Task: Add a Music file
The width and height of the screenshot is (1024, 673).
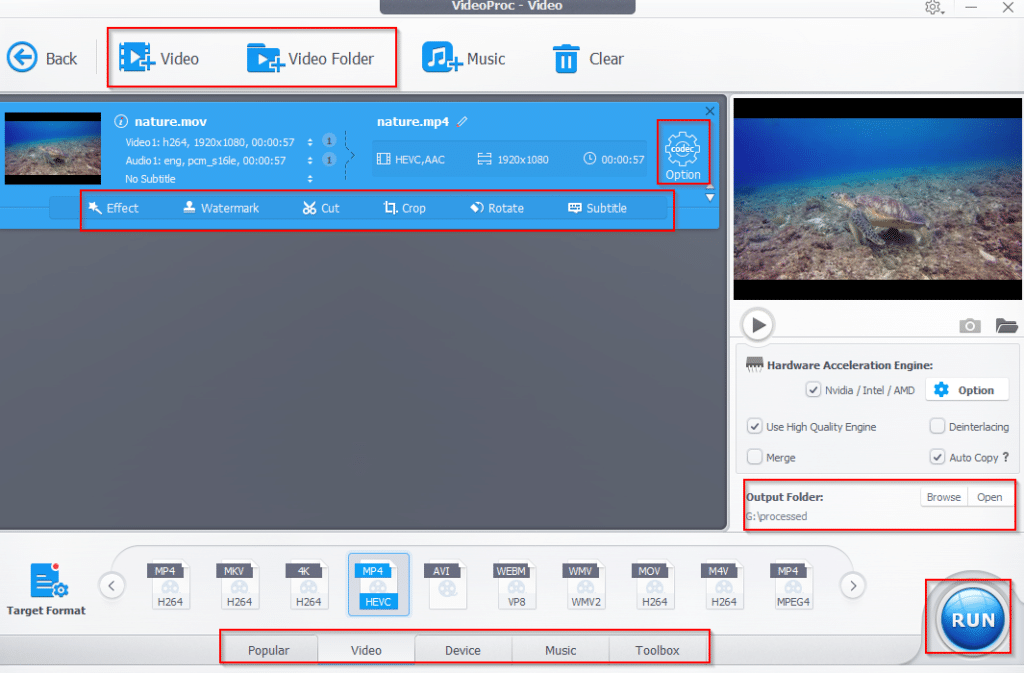Action: [463, 58]
